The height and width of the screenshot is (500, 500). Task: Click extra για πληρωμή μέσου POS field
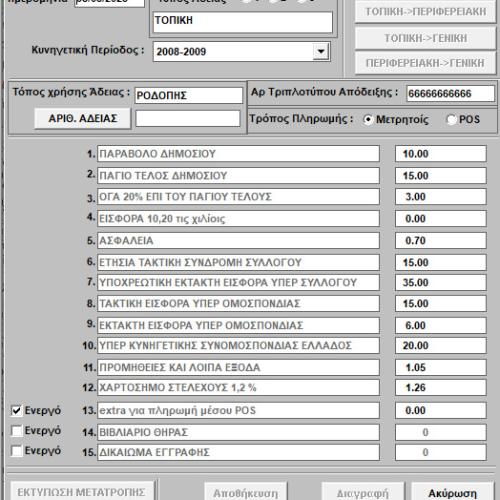pos(238,410)
